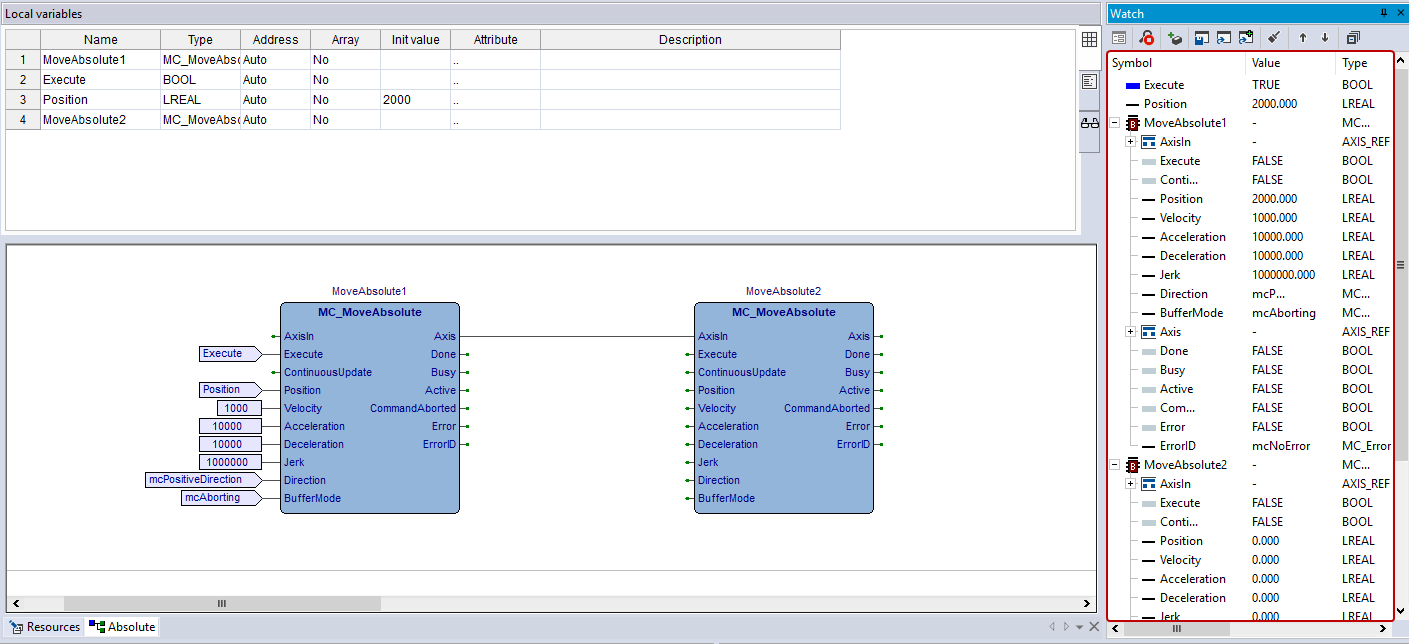Click the save watch list icon
The height and width of the screenshot is (644, 1409).
tap(1201, 38)
